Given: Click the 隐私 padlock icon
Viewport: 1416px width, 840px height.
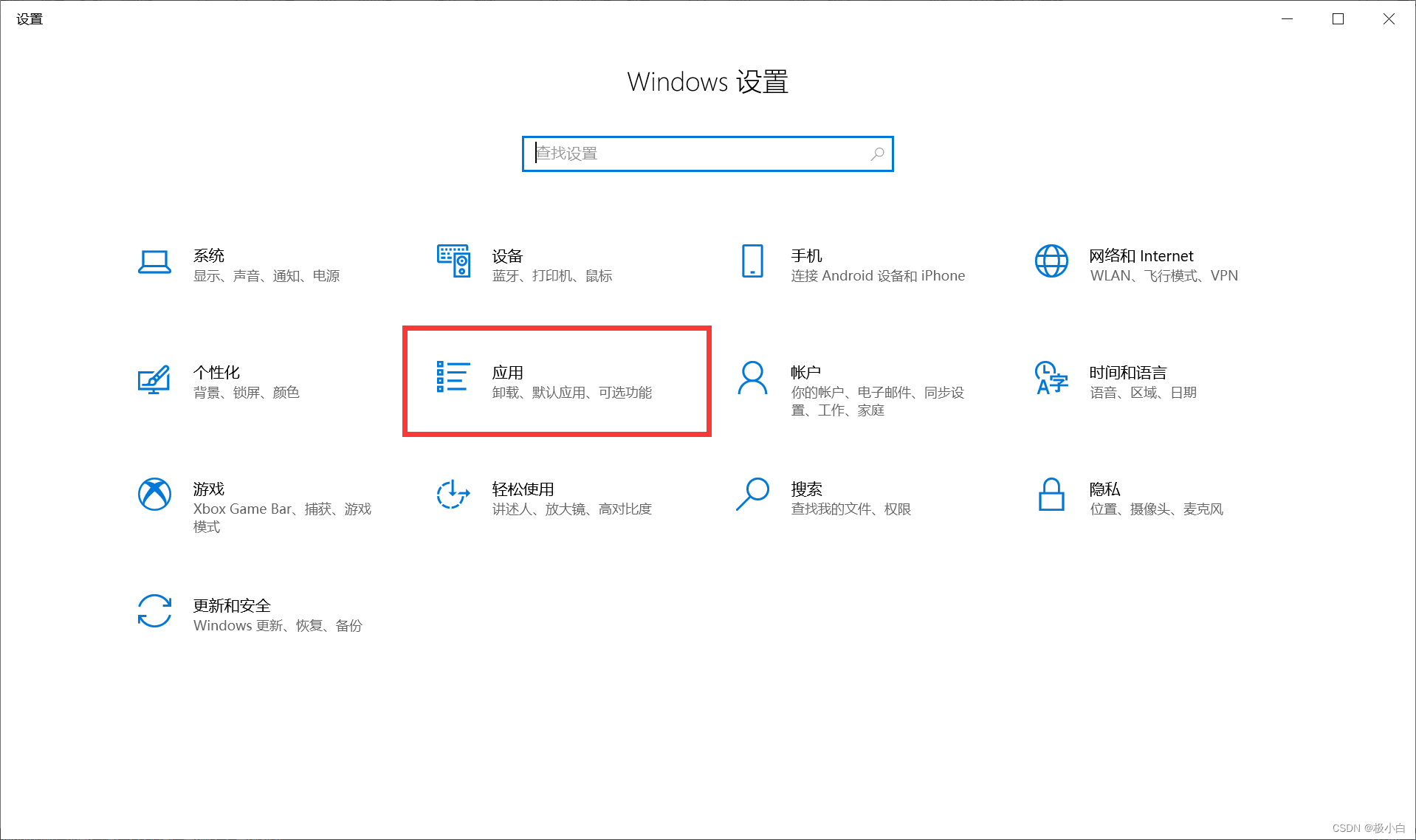Looking at the screenshot, I should [1051, 495].
